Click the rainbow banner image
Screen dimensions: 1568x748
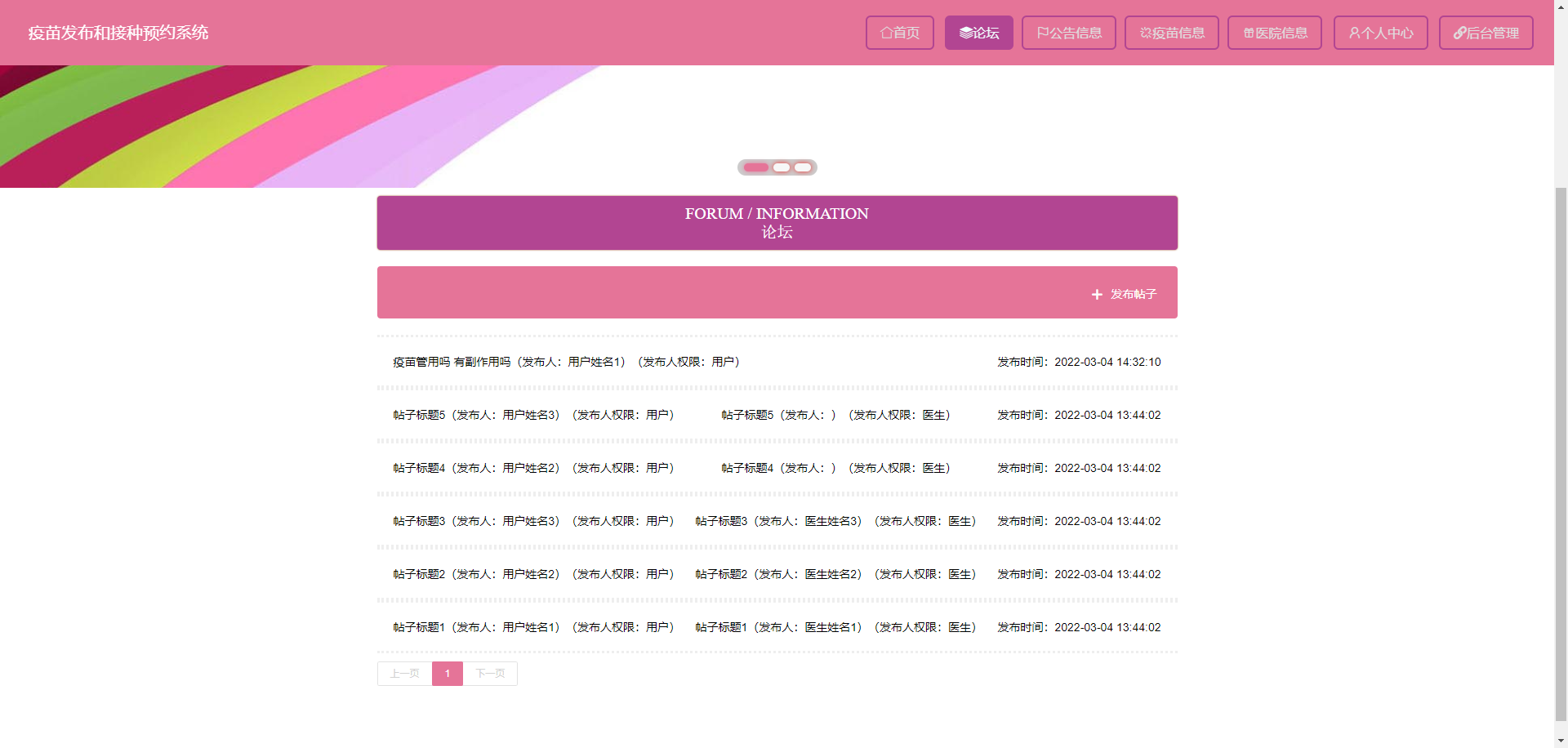click(777, 127)
